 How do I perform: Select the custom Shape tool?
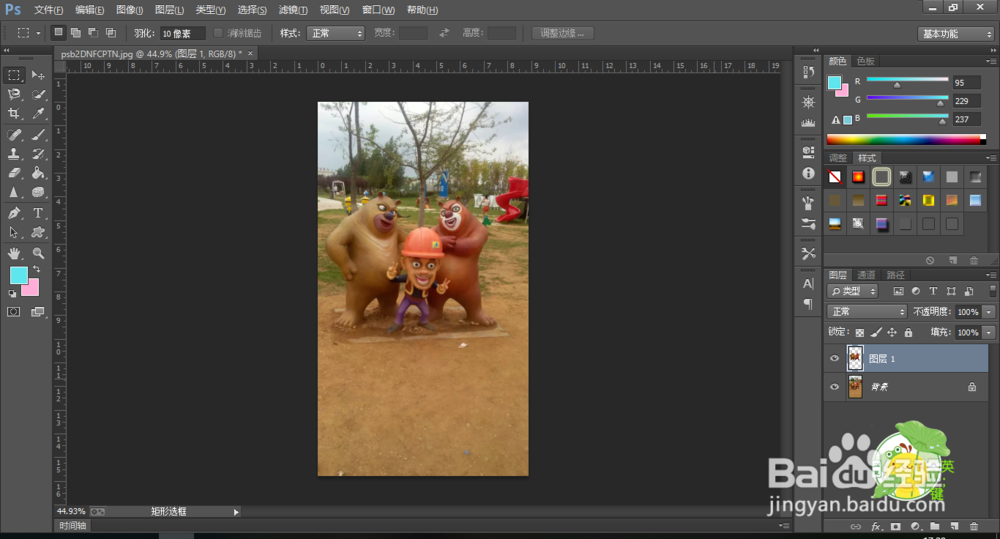(x=38, y=233)
